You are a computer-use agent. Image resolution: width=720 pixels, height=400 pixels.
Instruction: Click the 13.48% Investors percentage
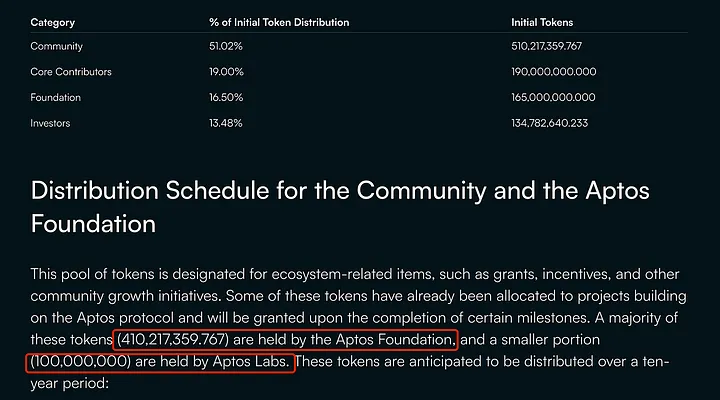(x=225, y=123)
